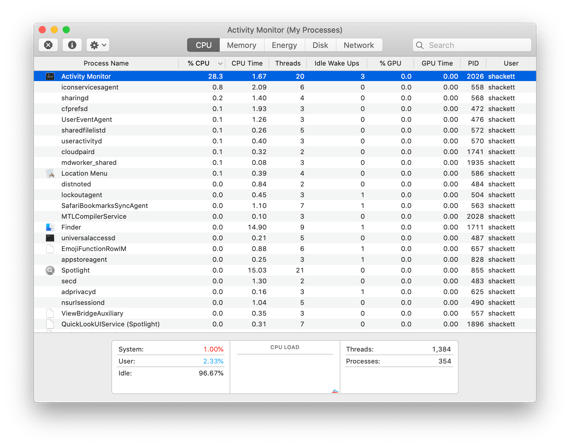
Task: Toggle the % CPU sort order arrow
Action: (220, 64)
